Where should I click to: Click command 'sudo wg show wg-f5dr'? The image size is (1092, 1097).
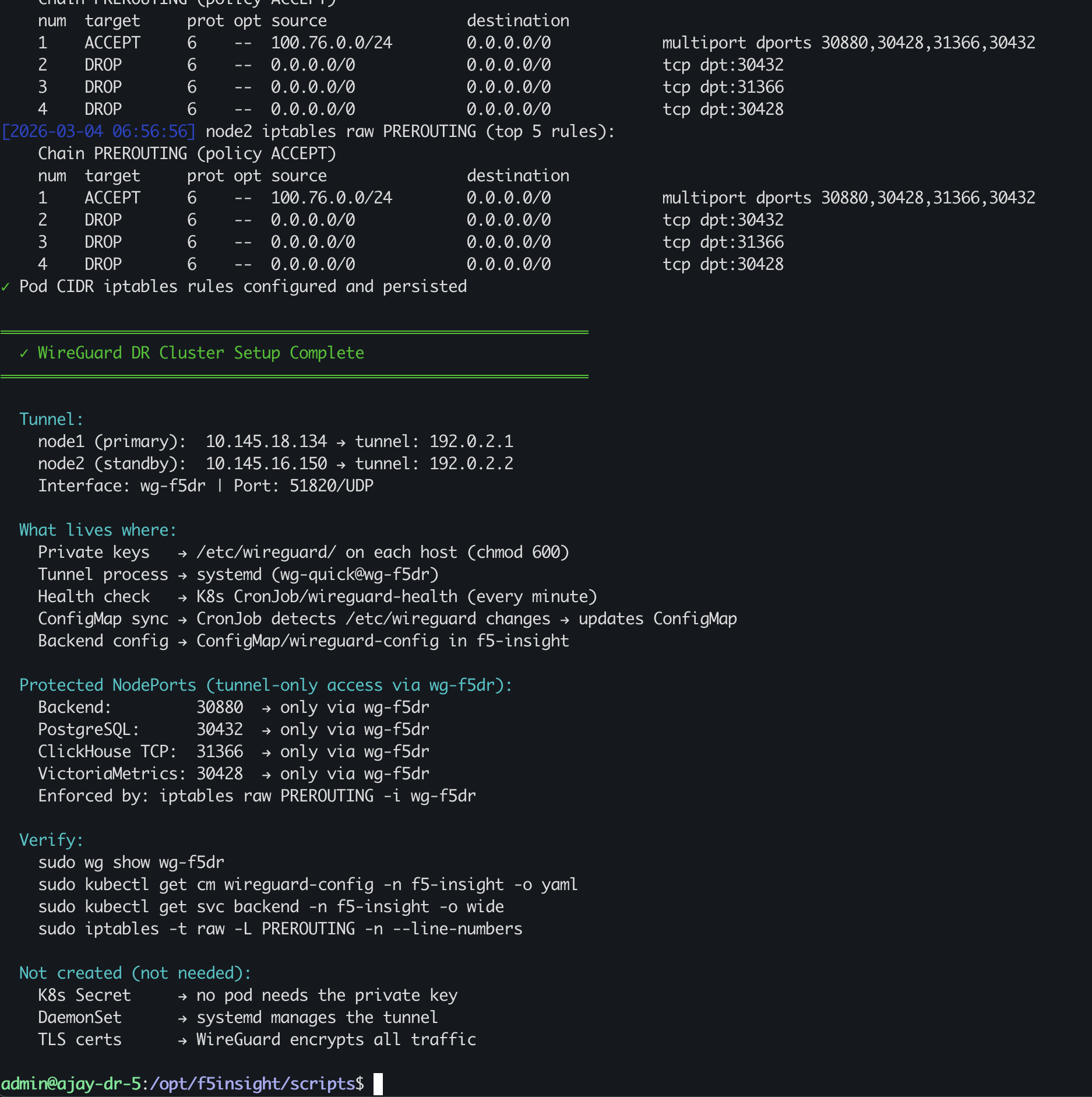click(131, 863)
